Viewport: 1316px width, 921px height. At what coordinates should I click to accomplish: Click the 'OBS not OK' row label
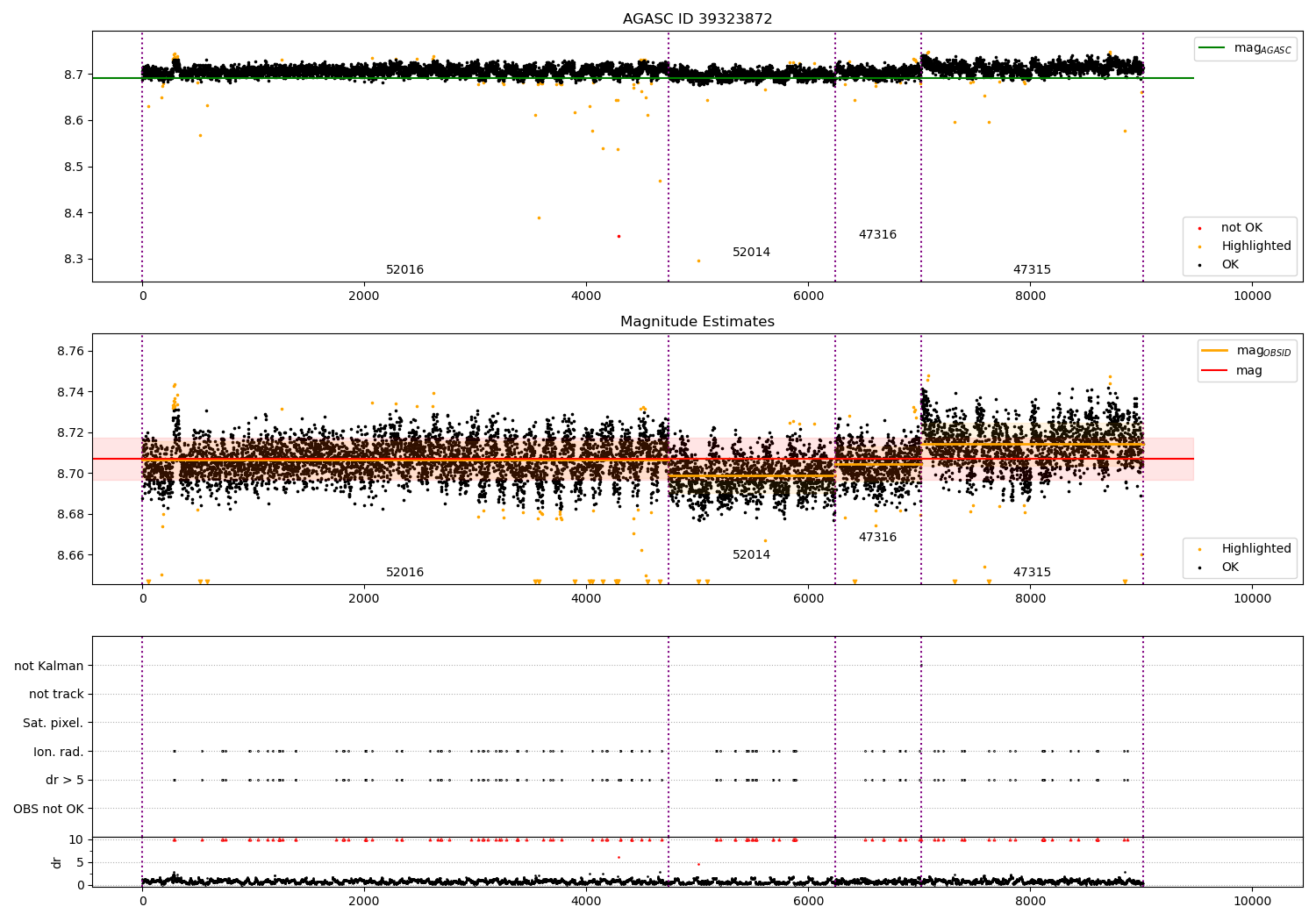[x=48, y=809]
